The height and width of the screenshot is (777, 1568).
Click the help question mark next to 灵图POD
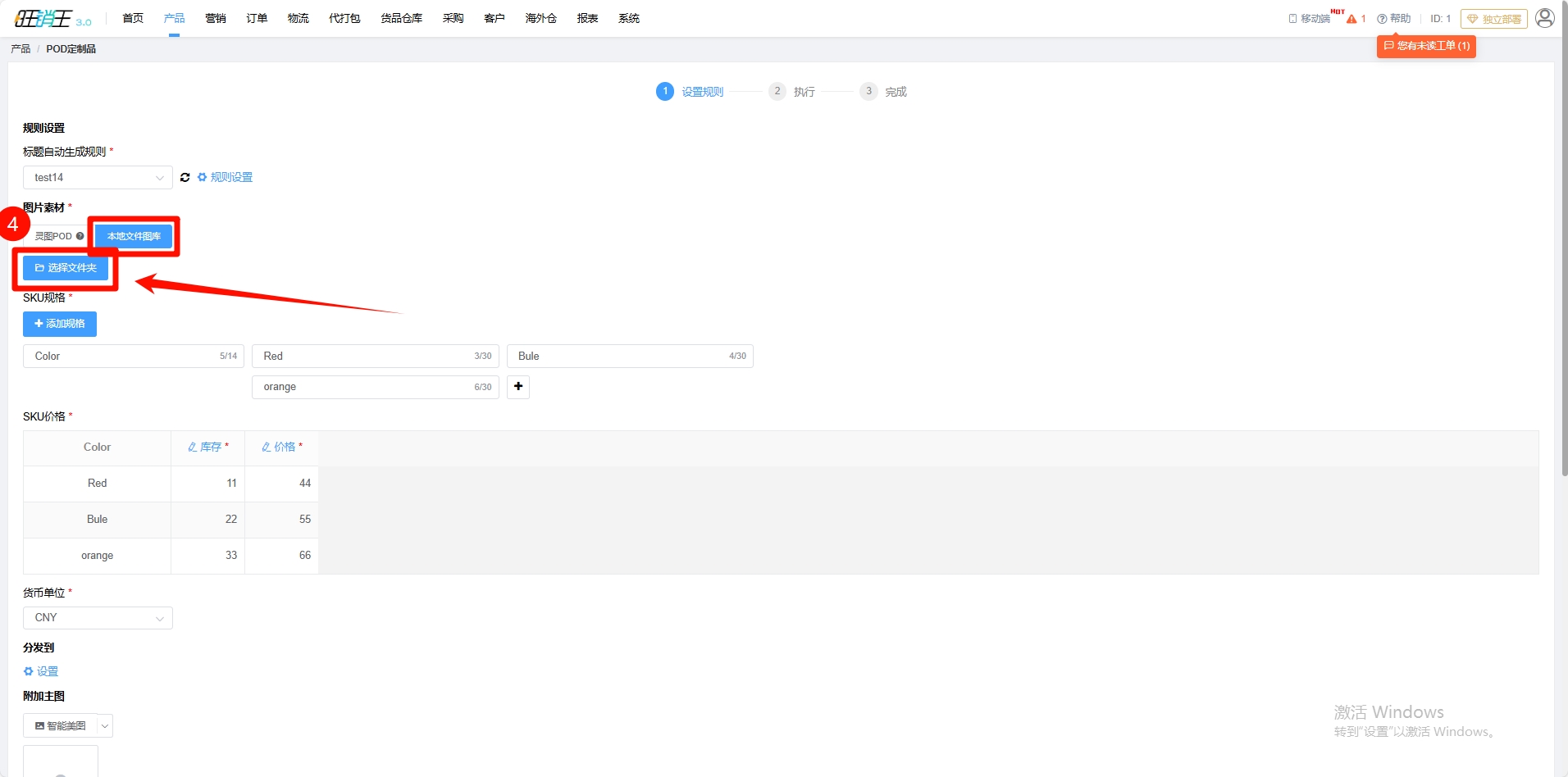pyautogui.click(x=80, y=236)
